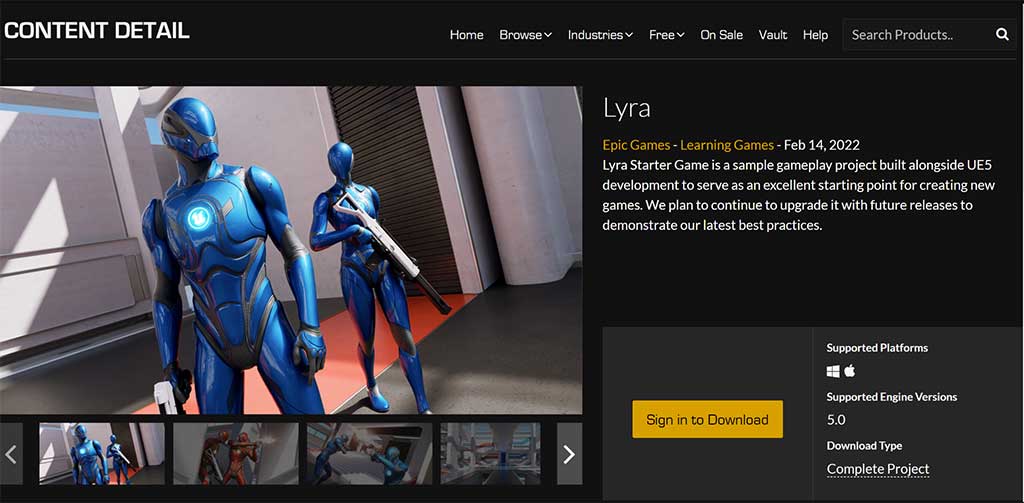Viewport: 1024px width, 503px height.
Task: Show next thumbnails with right arrow
Action: pos(569,454)
